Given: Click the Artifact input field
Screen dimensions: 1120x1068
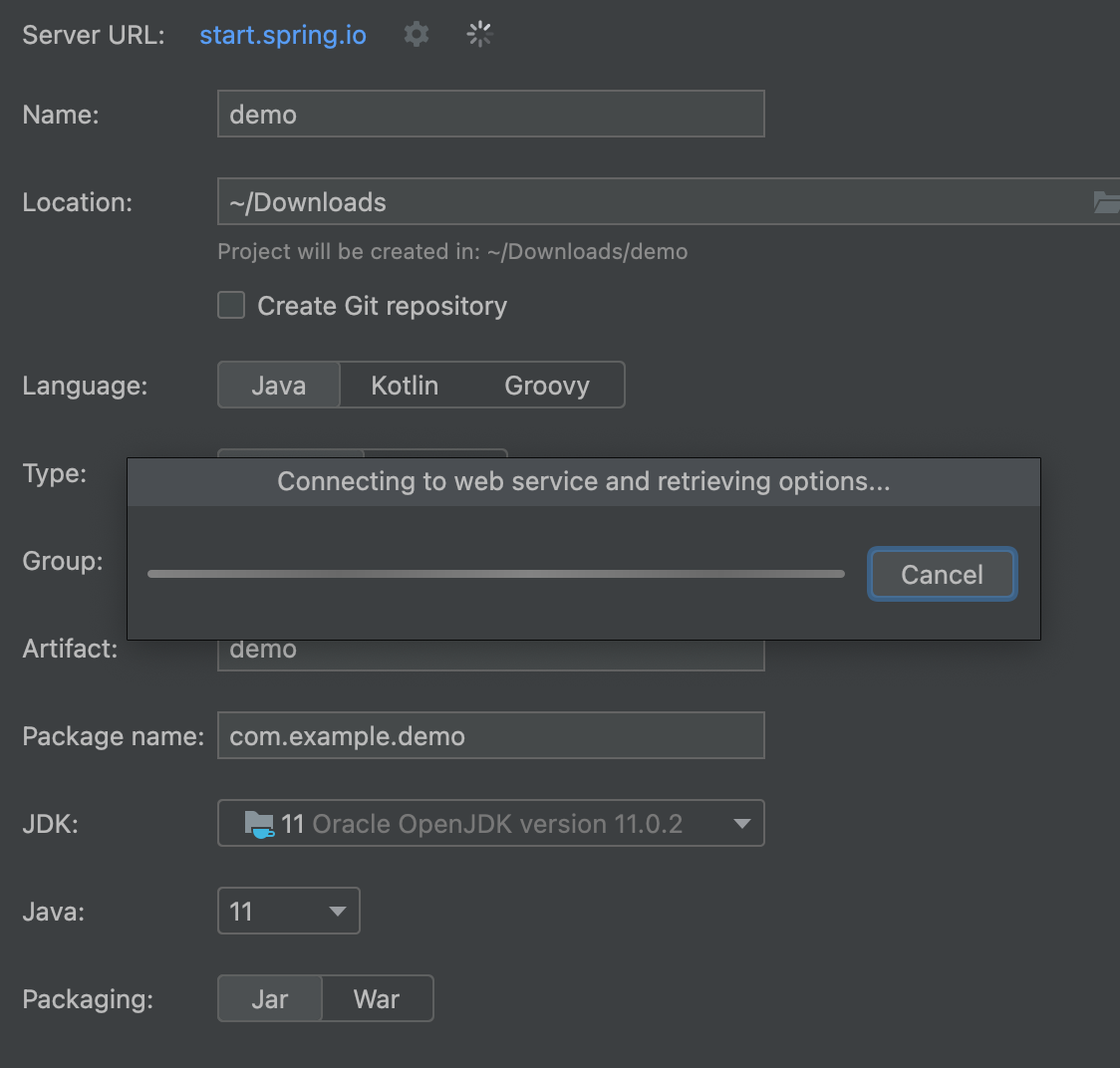Looking at the screenshot, I should (x=490, y=654).
